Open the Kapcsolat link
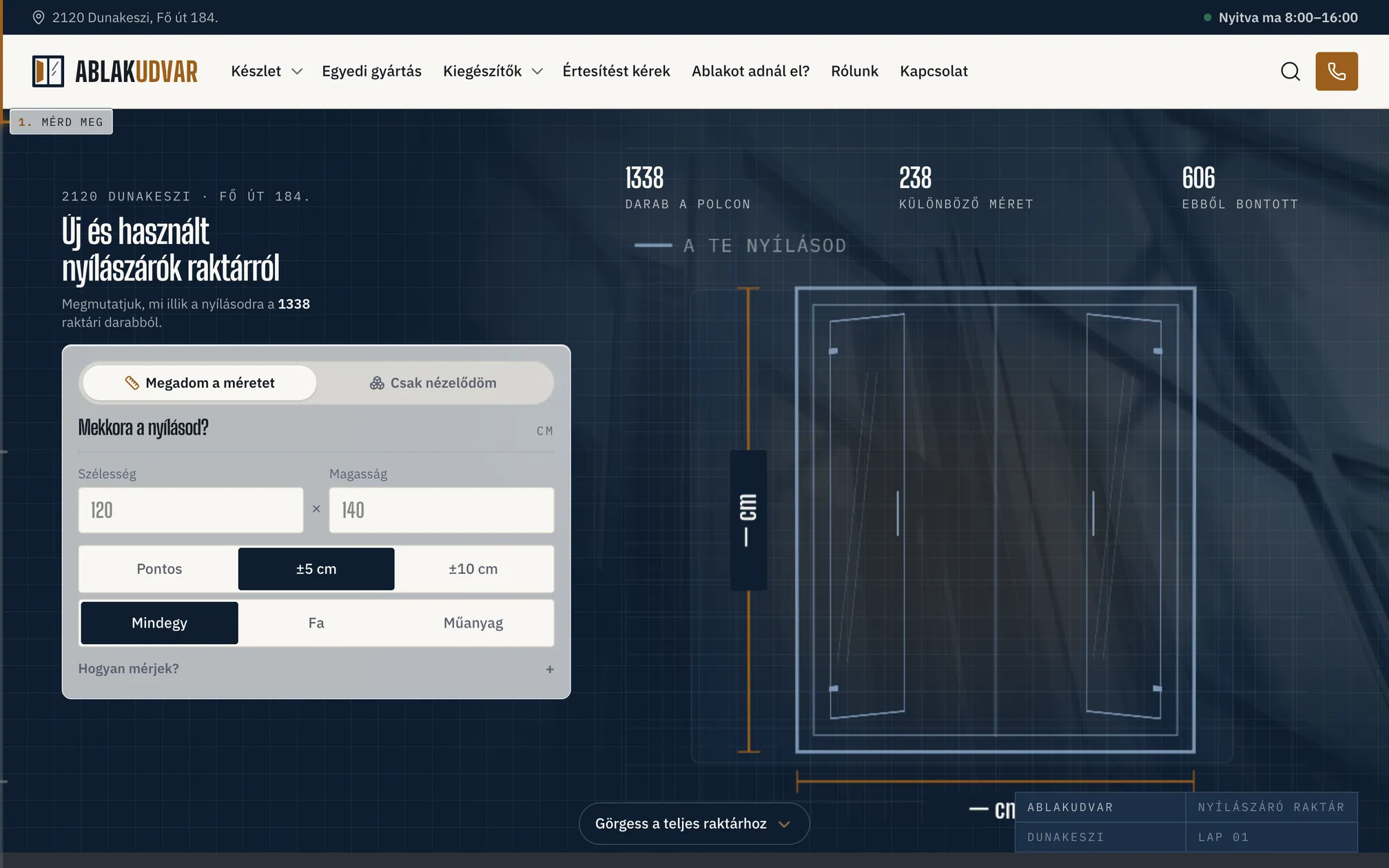Screen dimensions: 1389x868 (x=934, y=71)
